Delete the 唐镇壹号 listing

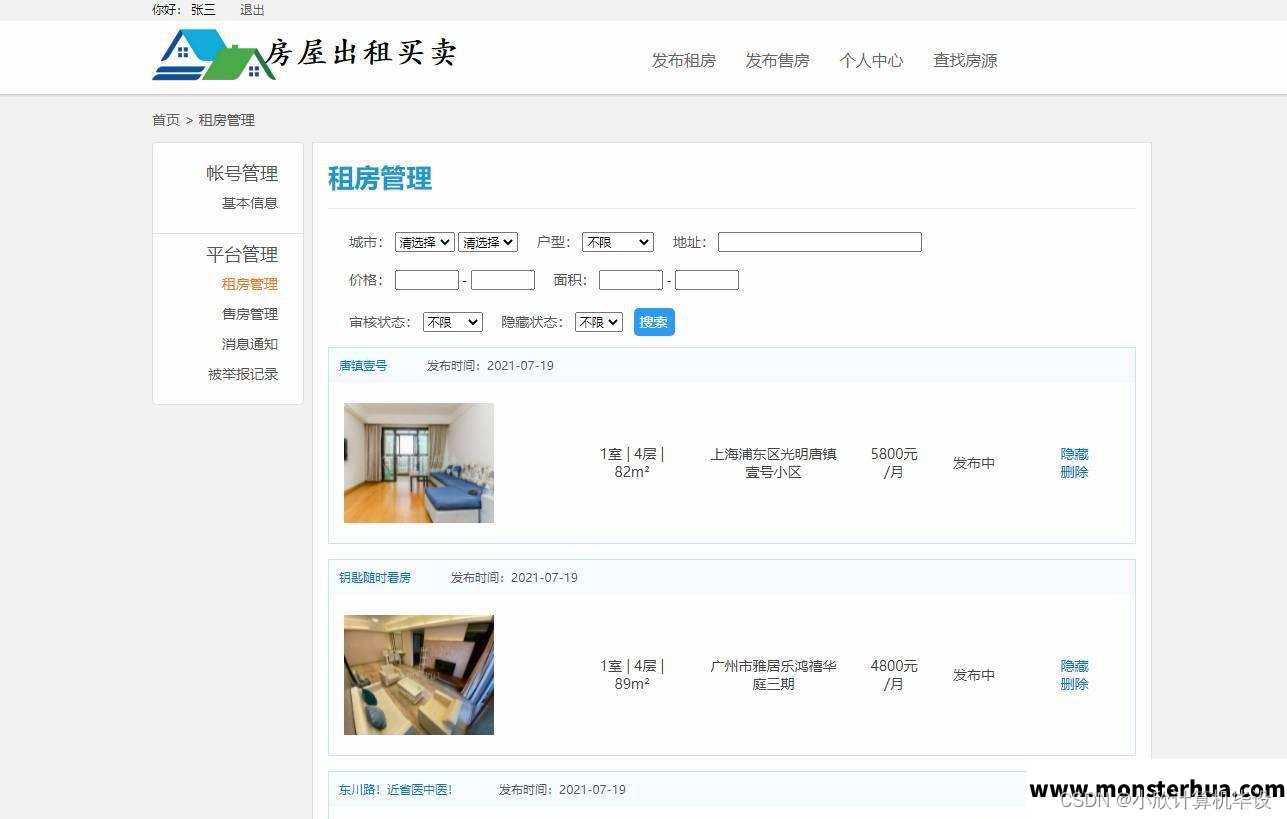[1074, 472]
